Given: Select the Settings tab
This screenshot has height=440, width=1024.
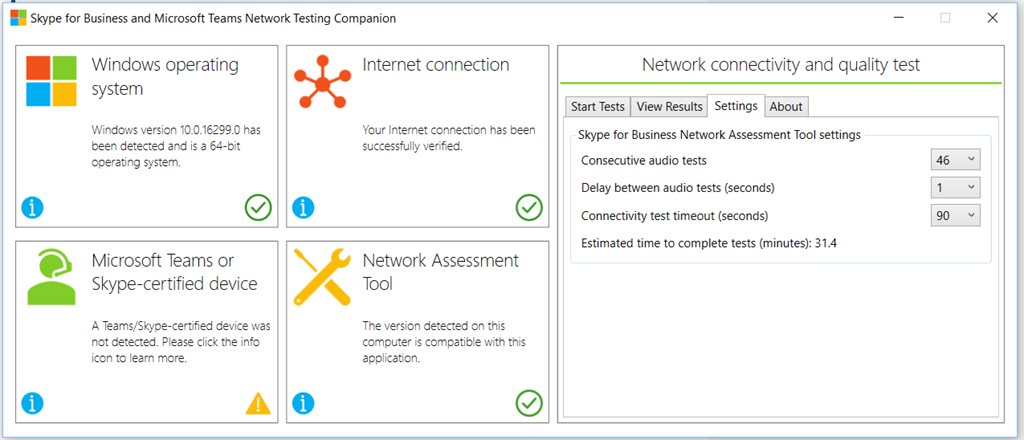Looking at the screenshot, I should (736, 106).
